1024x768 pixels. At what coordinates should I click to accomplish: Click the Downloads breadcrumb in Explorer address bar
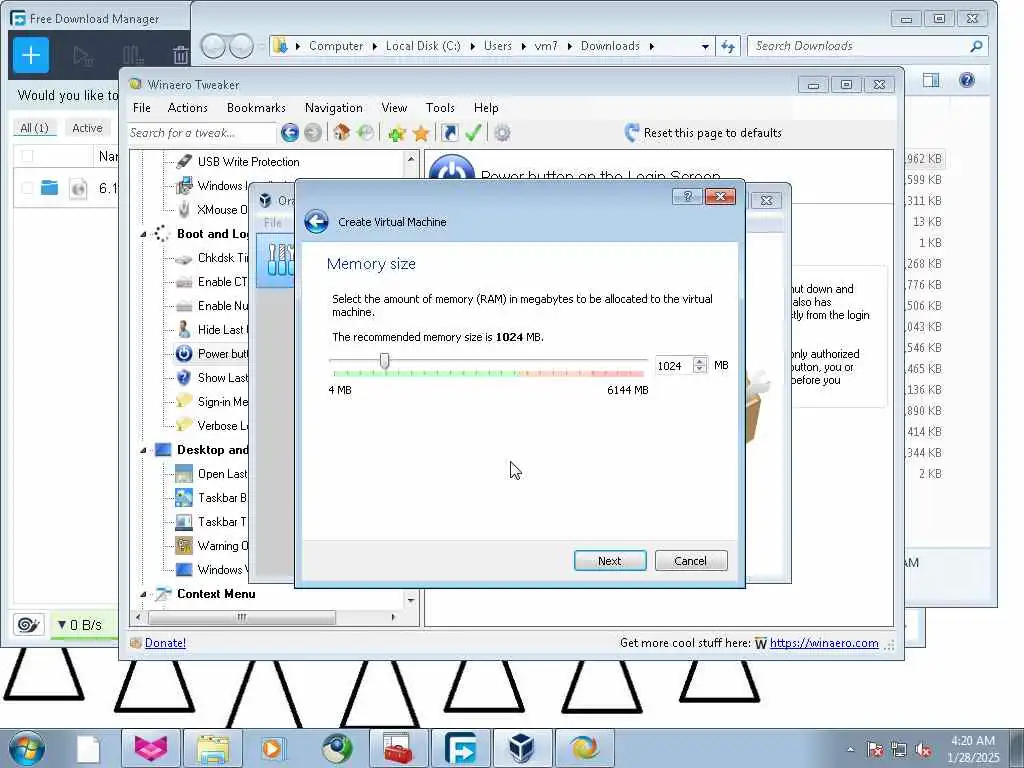[x=610, y=46]
